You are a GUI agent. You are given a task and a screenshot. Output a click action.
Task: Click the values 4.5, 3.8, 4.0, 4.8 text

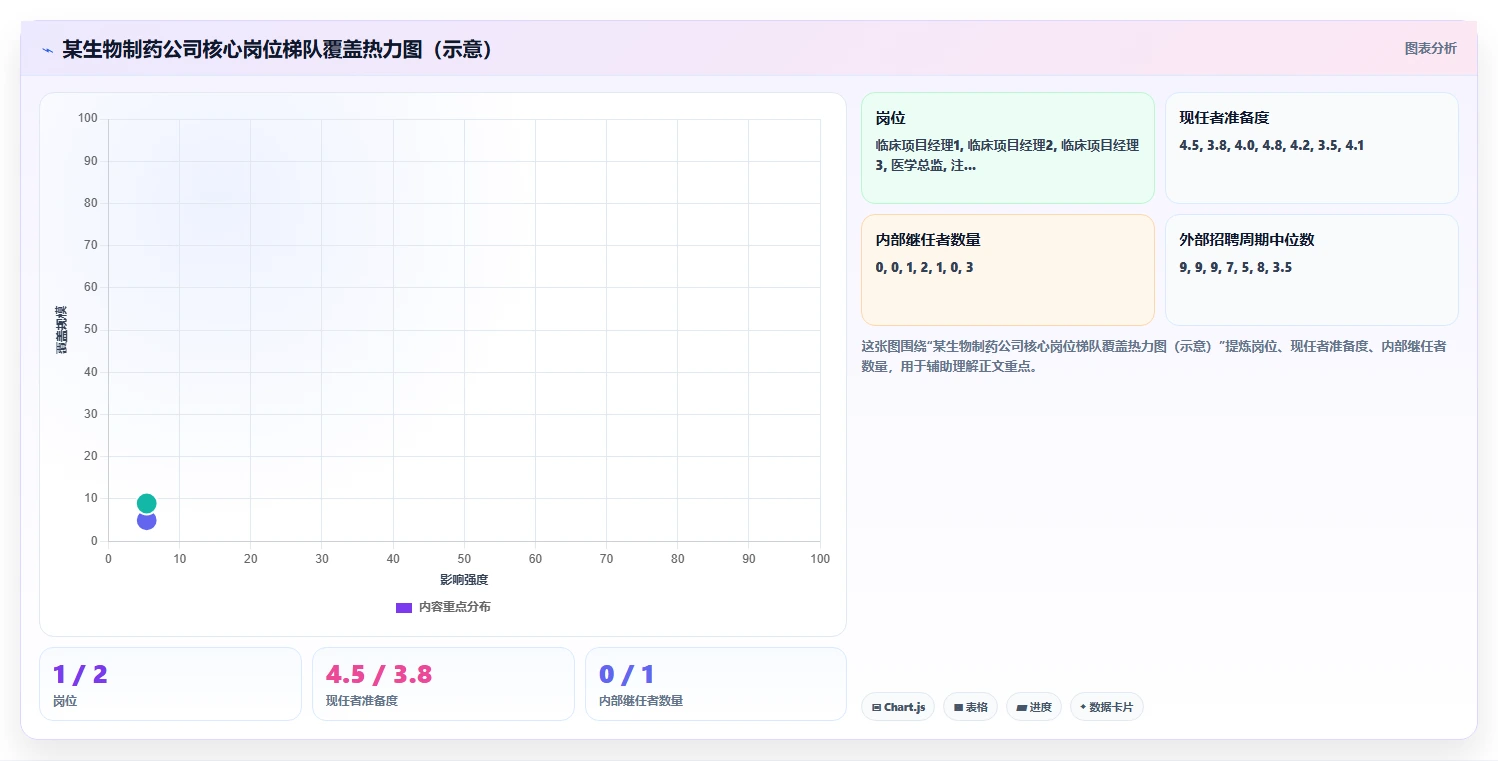1271,145
